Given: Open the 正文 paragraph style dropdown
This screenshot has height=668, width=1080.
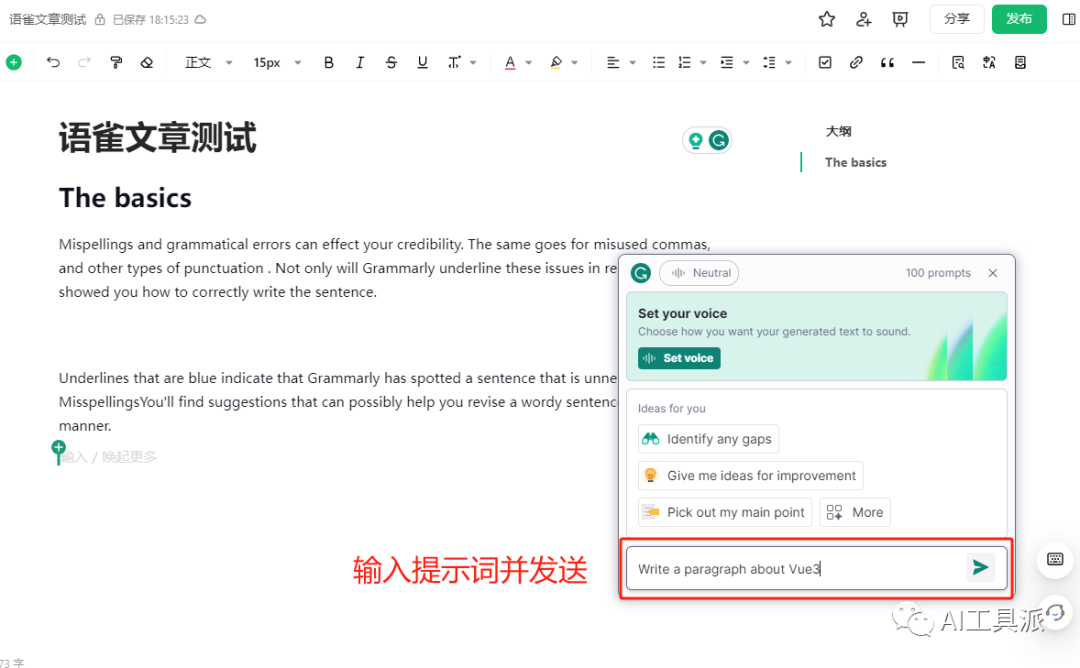Looking at the screenshot, I should pyautogui.click(x=209, y=63).
